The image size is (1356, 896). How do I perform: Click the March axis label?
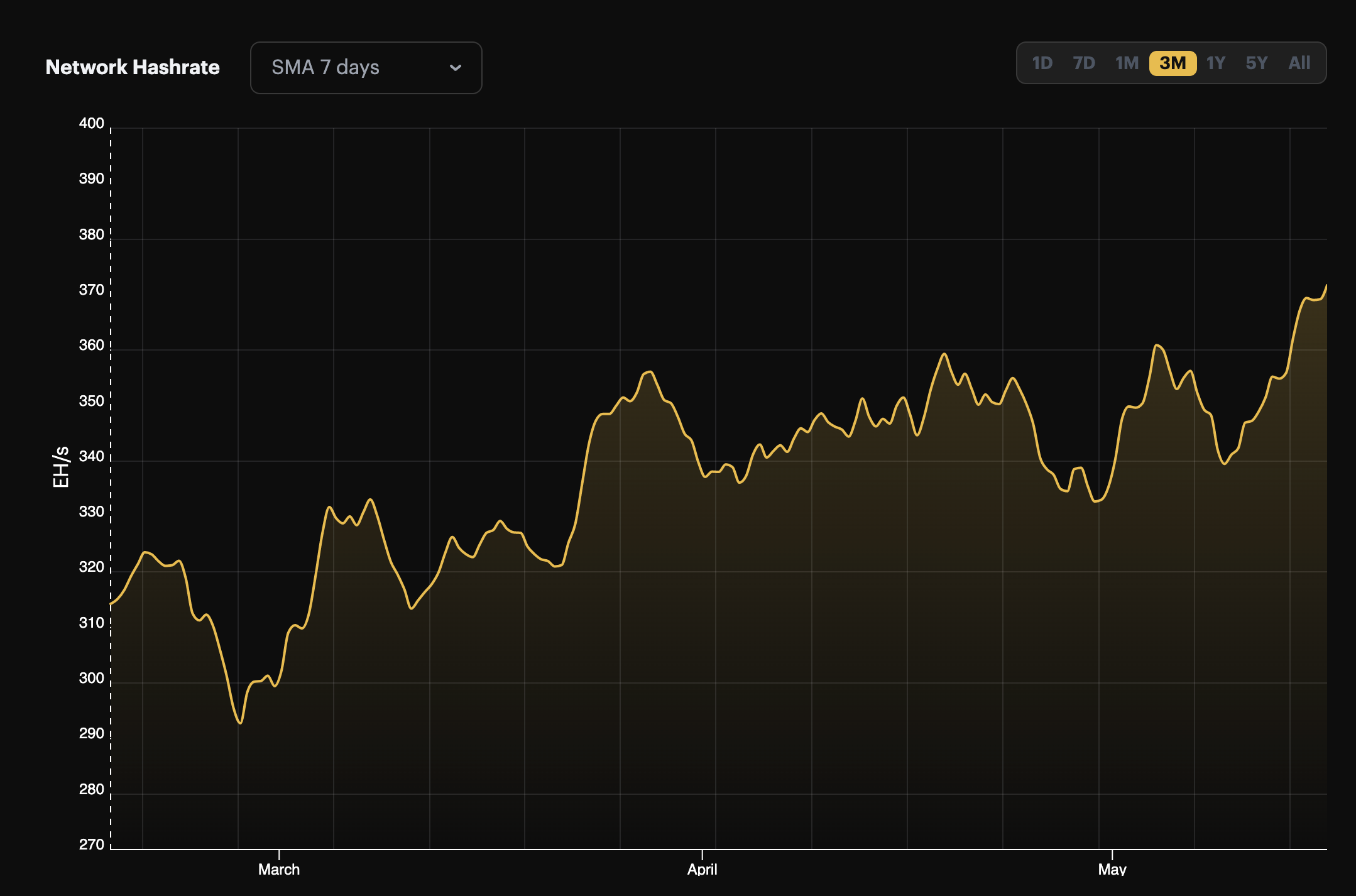point(279,869)
